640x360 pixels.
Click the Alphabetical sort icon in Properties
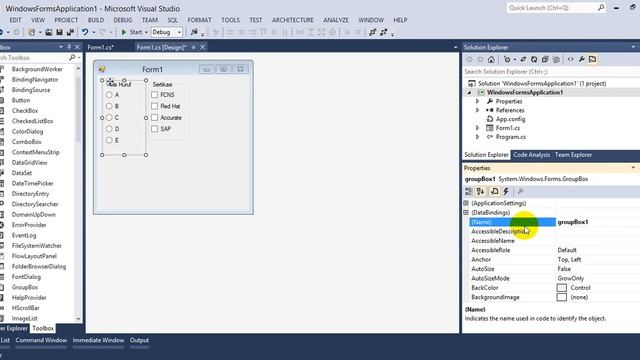pos(480,191)
